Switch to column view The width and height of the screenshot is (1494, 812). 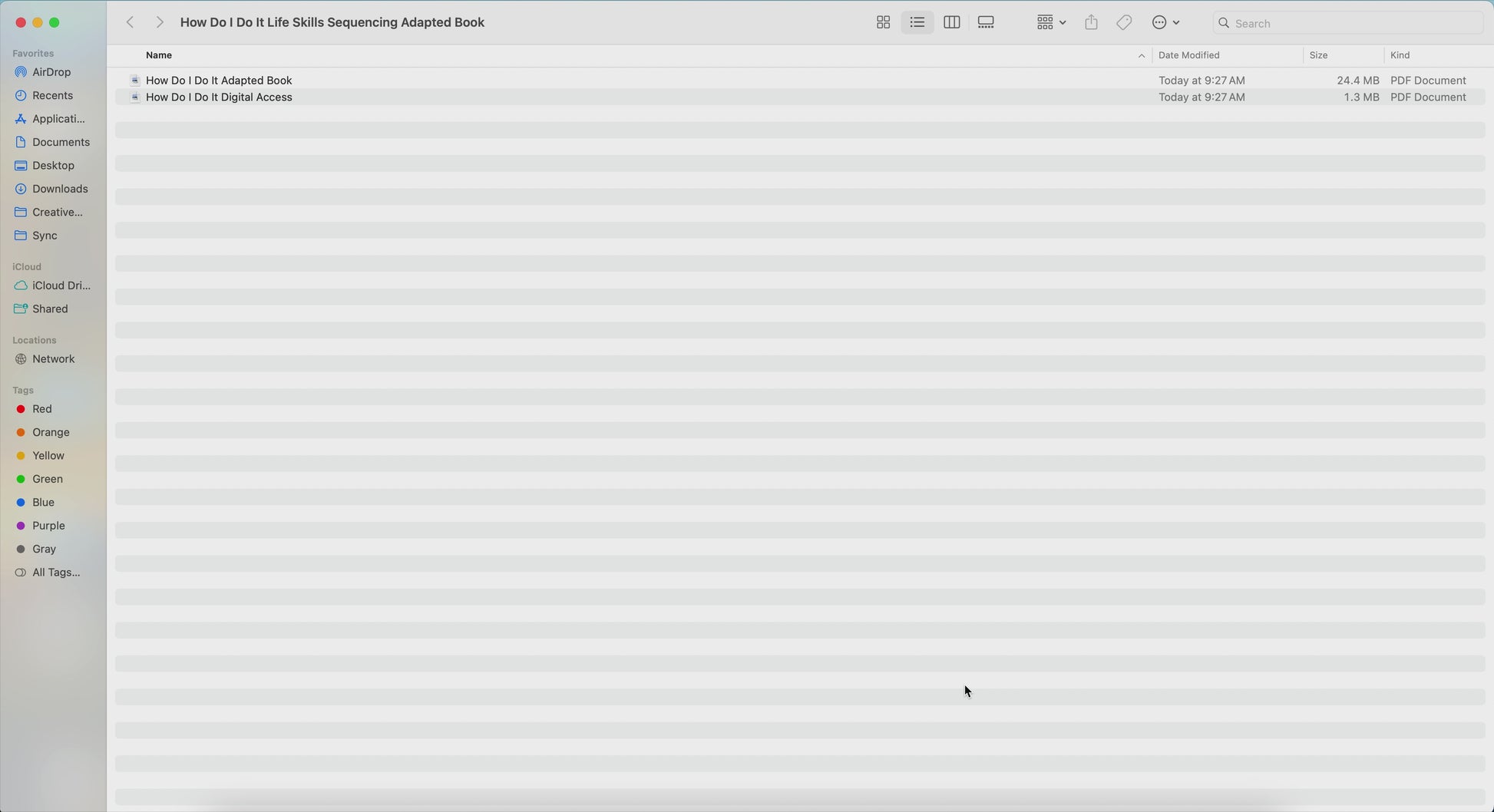click(951, 23)
